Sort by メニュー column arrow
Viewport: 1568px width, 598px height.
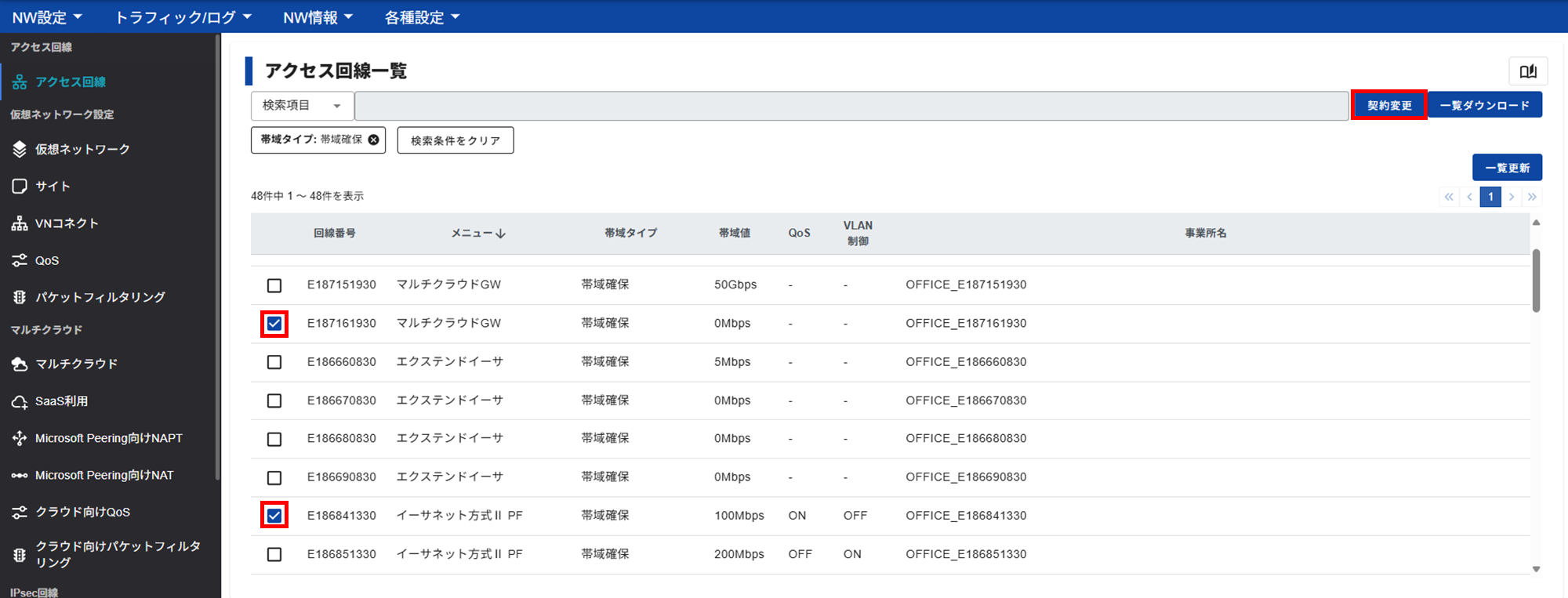pyautogui.click(x=500, y=234)
